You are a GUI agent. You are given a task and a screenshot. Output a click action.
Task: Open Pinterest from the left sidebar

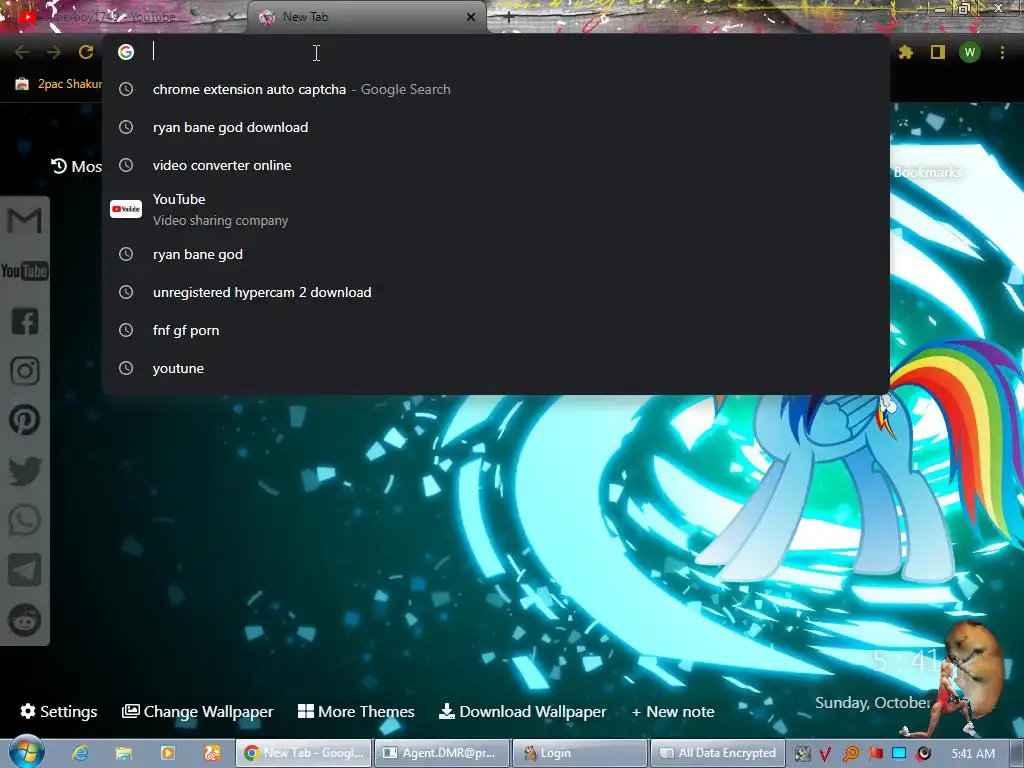(x=25, y=420)
